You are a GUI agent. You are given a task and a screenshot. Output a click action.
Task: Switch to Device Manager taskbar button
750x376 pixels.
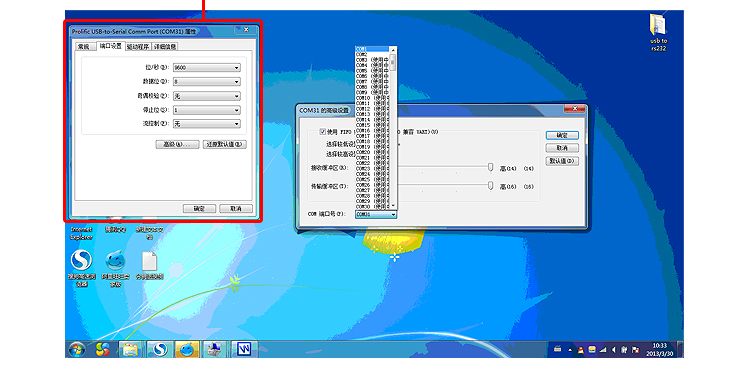point(215,349)
